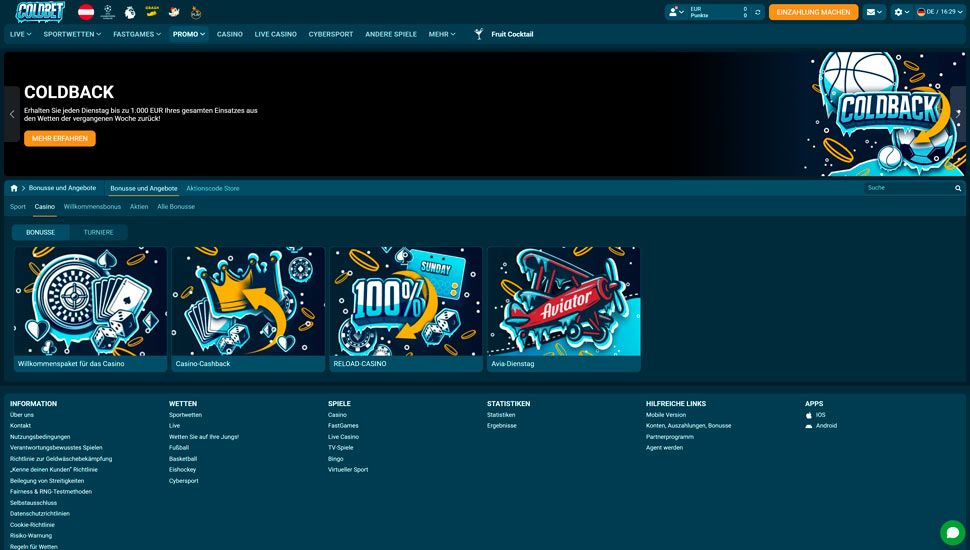This screenshot has width=970, height=550.
Task: Open Nutzungsbedingungen footer link
Action: click(x=40, y=437)
